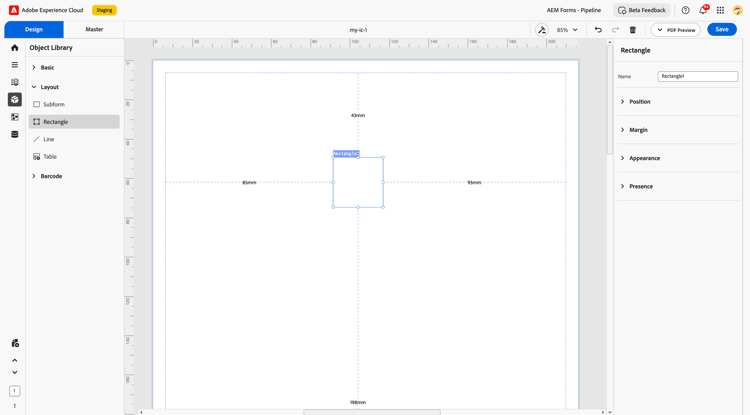750x415 pixels.
Task: Open the 85% zoom dropdown
Action: coord(567,30)
